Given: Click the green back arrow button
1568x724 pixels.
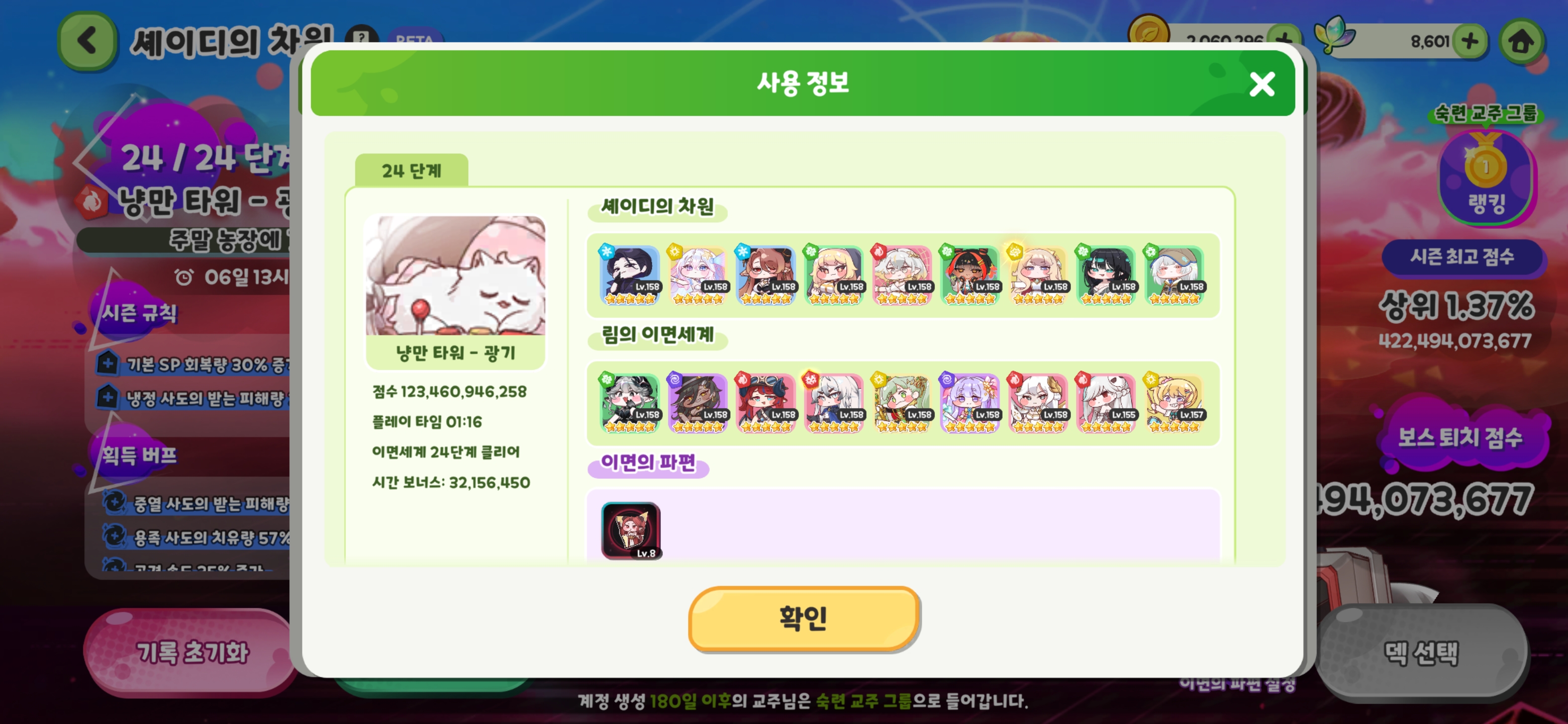Looking at the screenshot, I should pyautogui.click(x=87, y=41).
